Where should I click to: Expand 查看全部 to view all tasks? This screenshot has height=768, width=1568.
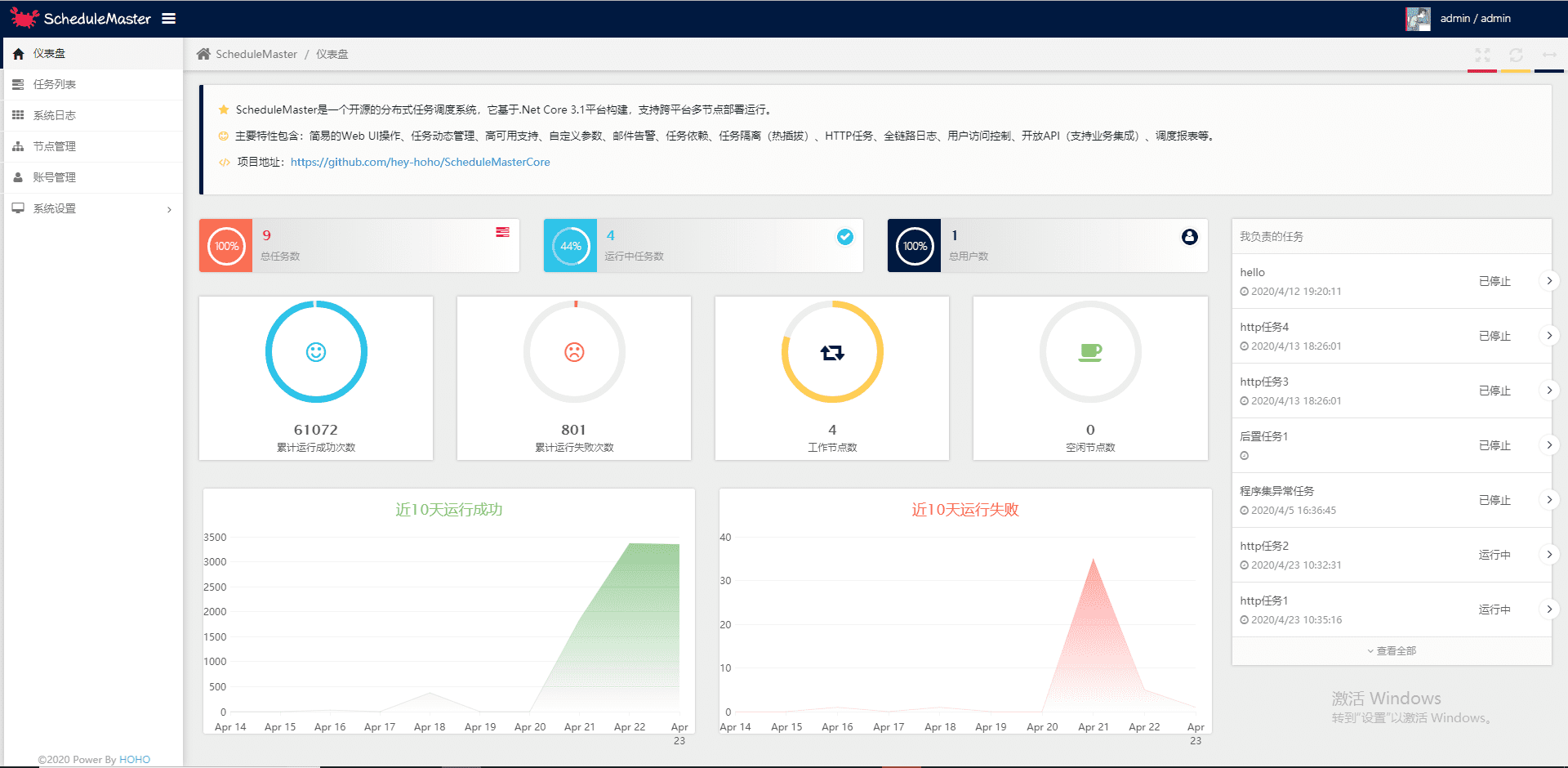(1392, 651)
